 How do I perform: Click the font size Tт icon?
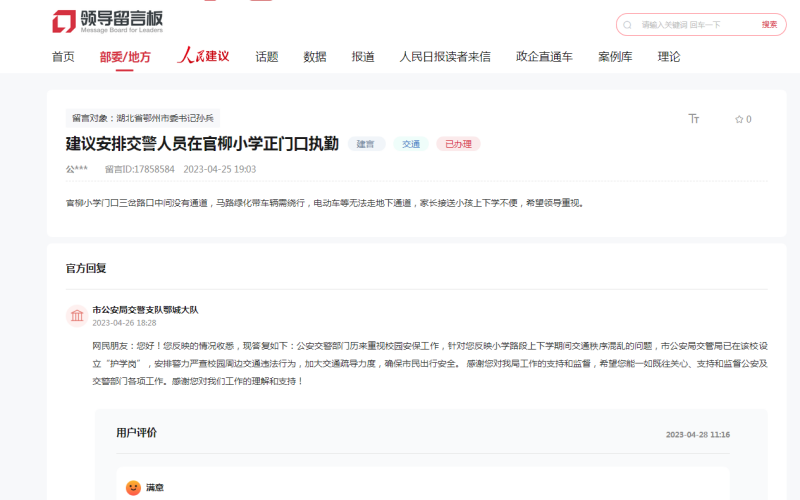click(x=693, y=119)
